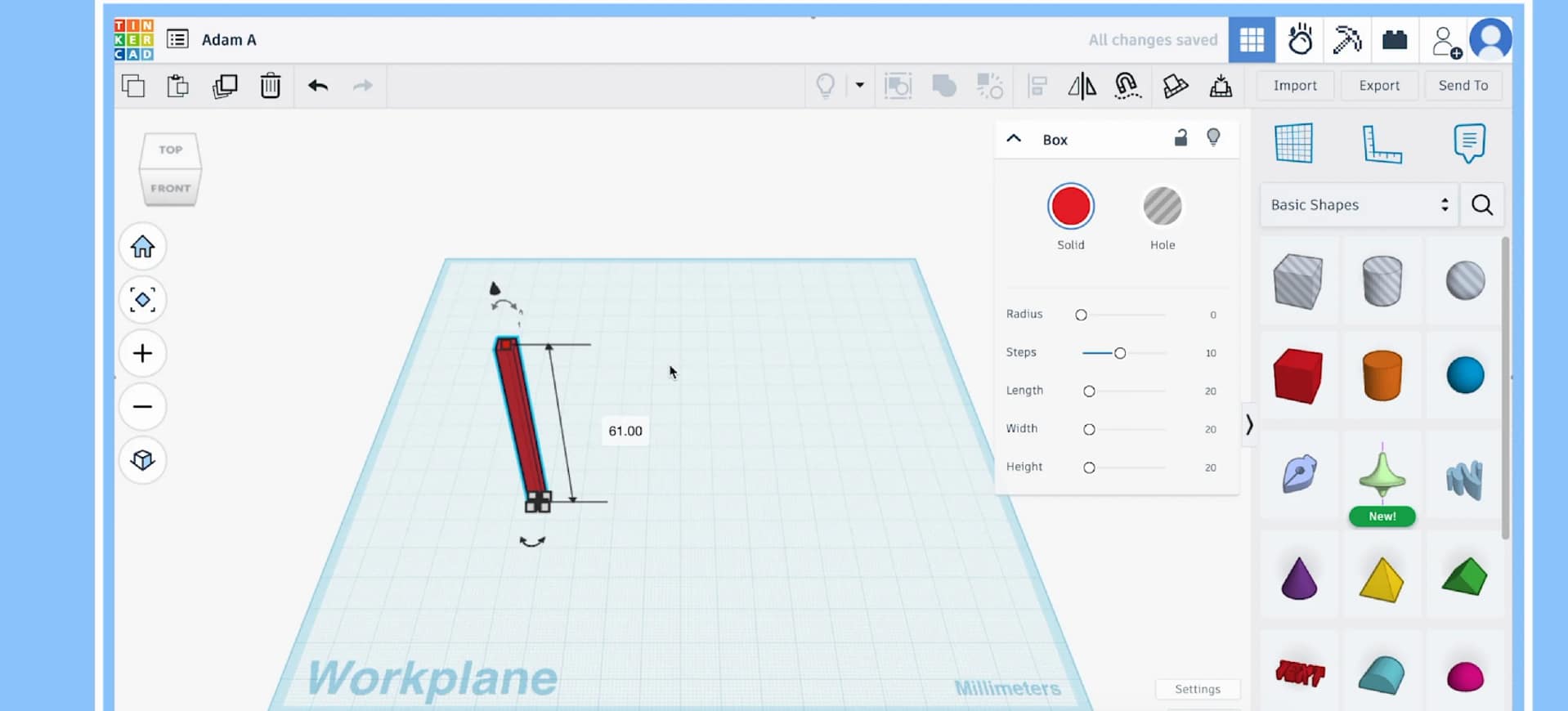
Task: Open the Basic Shapes dropdown
Action: click(1359, 204)
